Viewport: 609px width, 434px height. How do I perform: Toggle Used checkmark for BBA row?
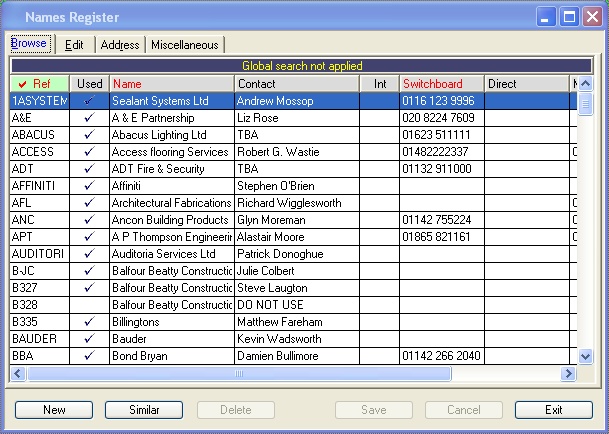(90, 356)
